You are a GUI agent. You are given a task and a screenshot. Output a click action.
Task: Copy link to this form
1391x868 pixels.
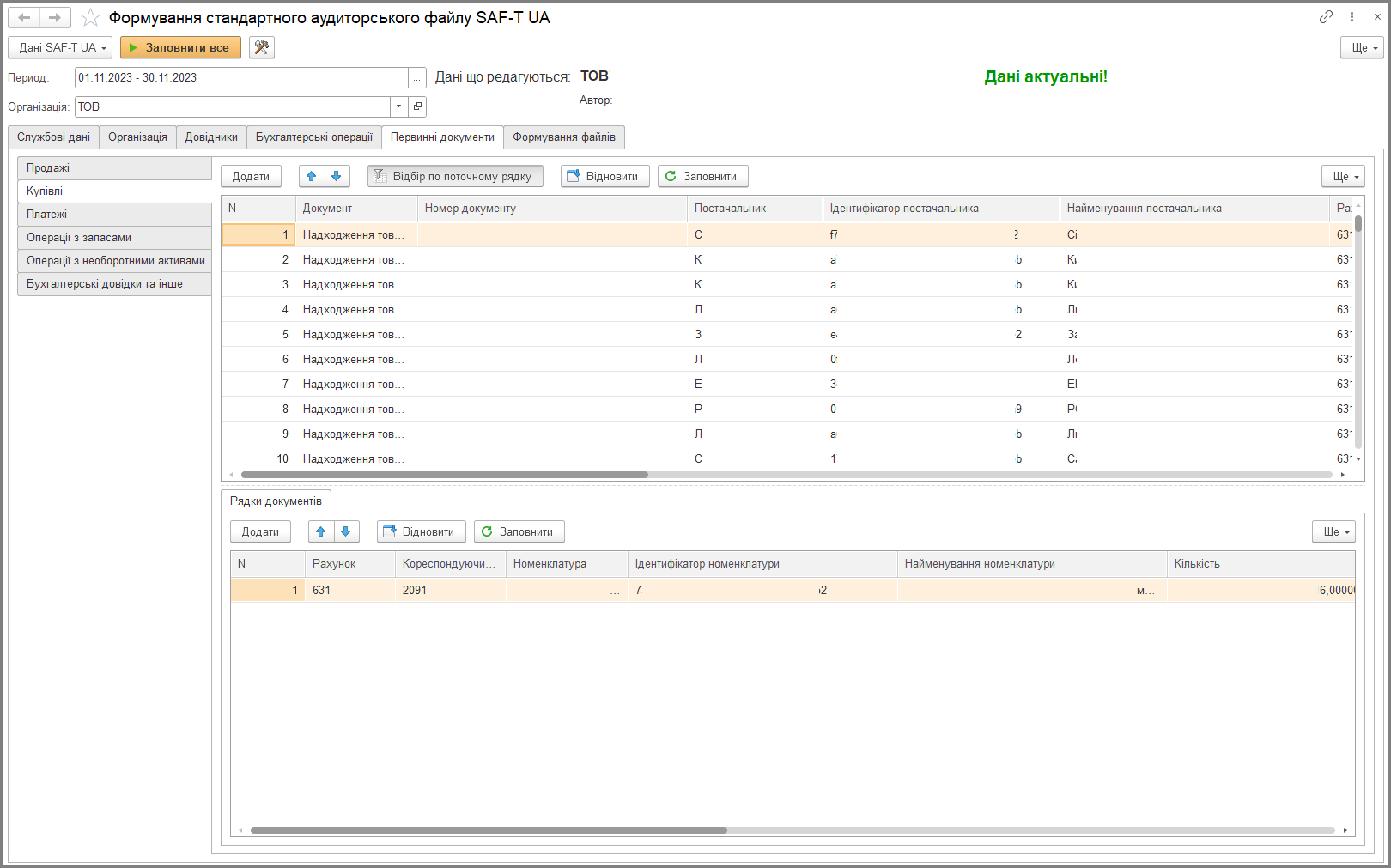(1326, 17)
